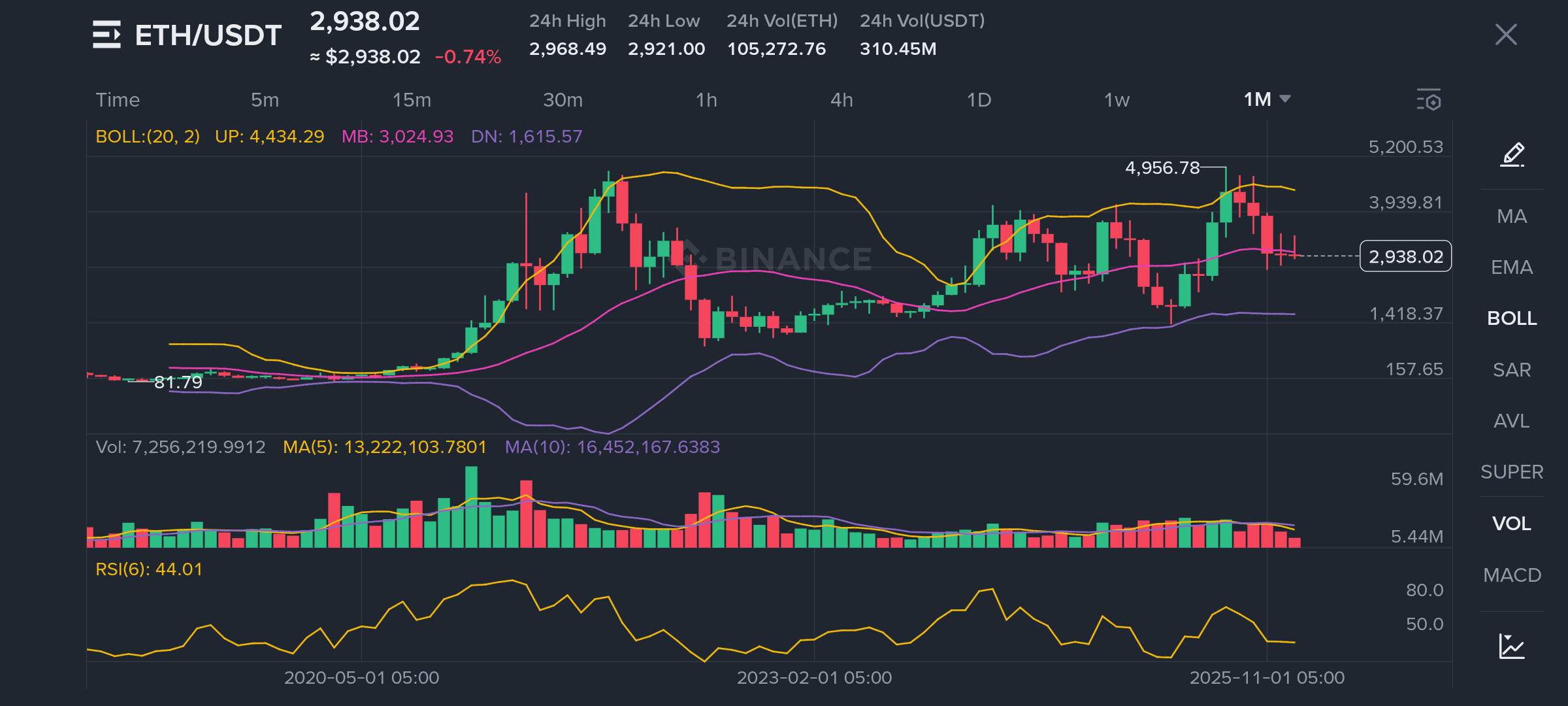Image resolution: width=1568 pixels, height=706 pixels.
Task: Toggle the EMA indicator
Action: click(1512, 267)
